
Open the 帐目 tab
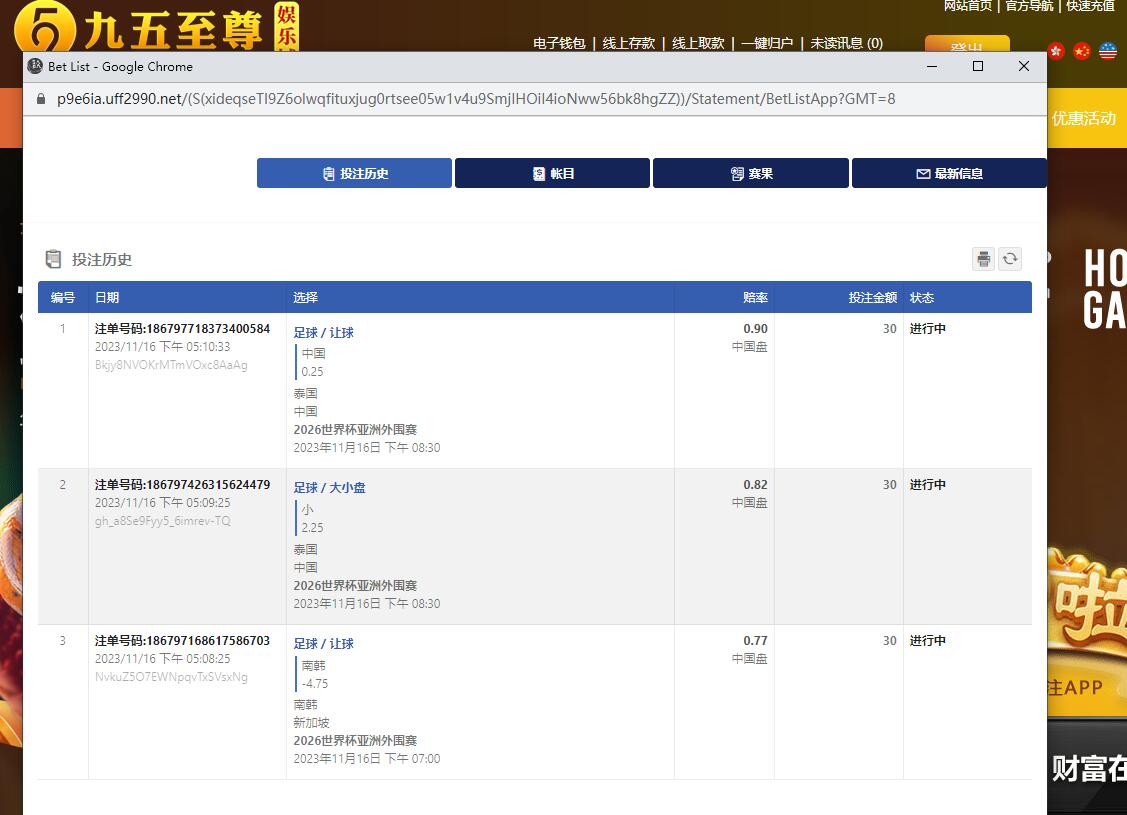point(552,173)
